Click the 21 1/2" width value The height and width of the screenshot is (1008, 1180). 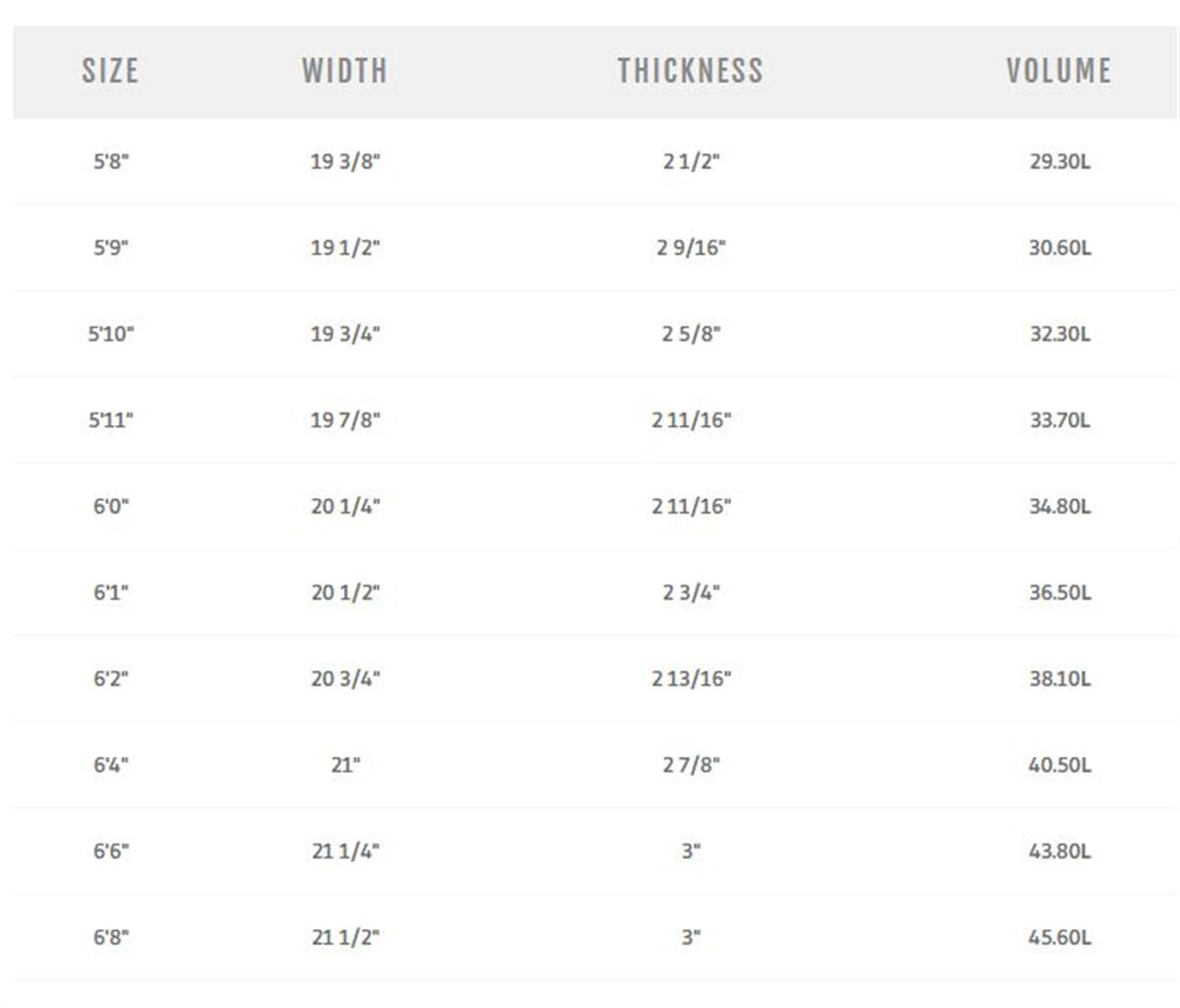[x=345, y=937]
